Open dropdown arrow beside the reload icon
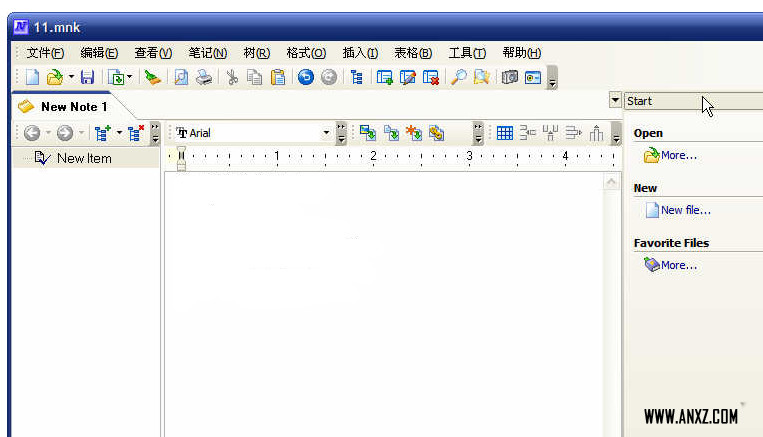The image size is (763, 437). pos(129,77)
